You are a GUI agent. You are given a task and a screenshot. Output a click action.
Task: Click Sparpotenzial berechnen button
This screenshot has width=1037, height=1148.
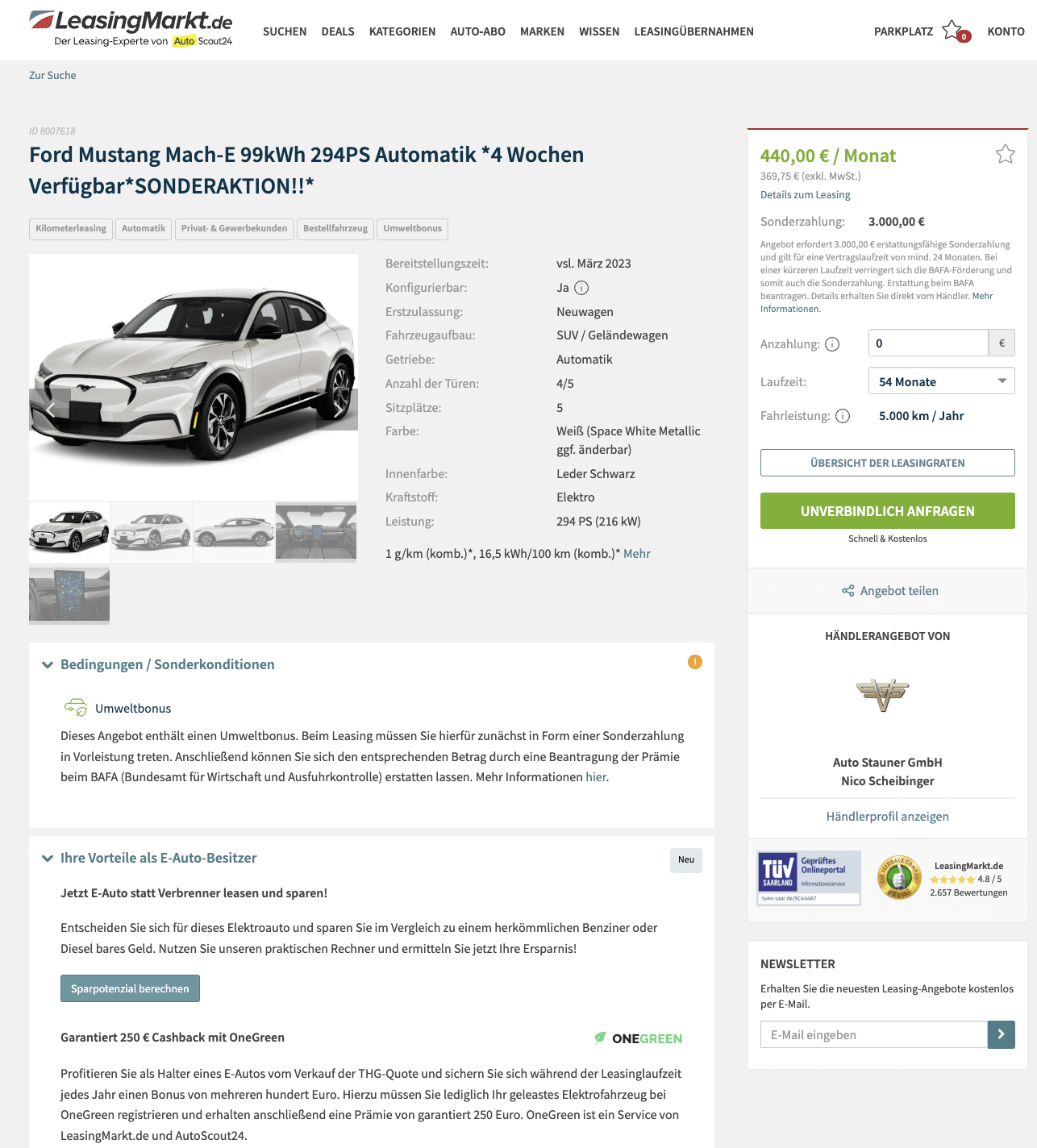click(x=130, y=988)
